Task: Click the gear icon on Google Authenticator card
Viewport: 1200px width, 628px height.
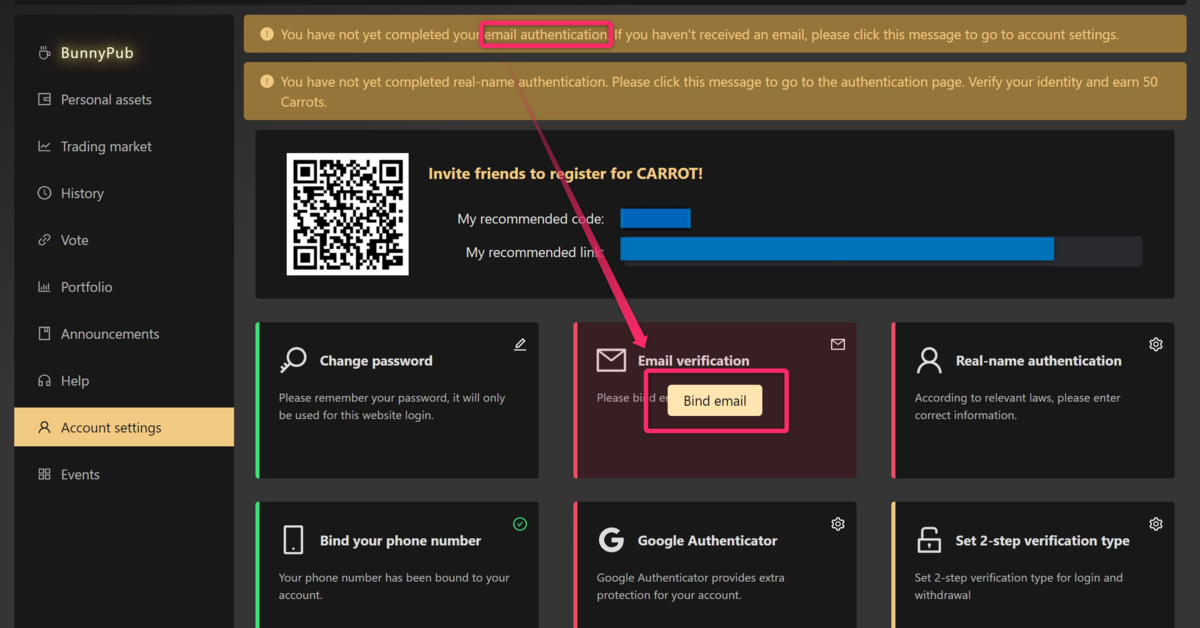Action: [838, 524]
